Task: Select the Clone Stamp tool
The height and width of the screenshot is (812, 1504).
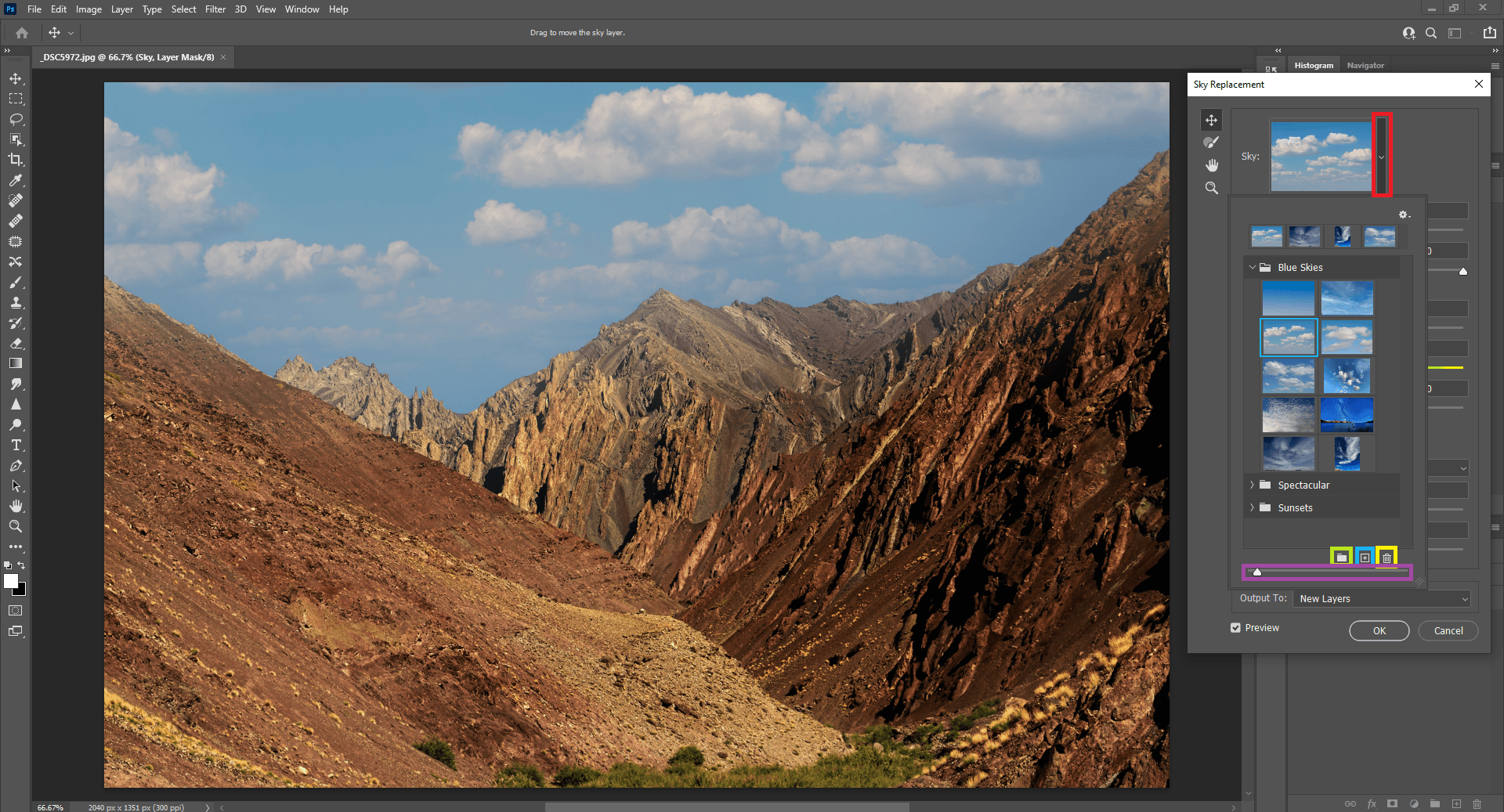Action: coord(16,302)
